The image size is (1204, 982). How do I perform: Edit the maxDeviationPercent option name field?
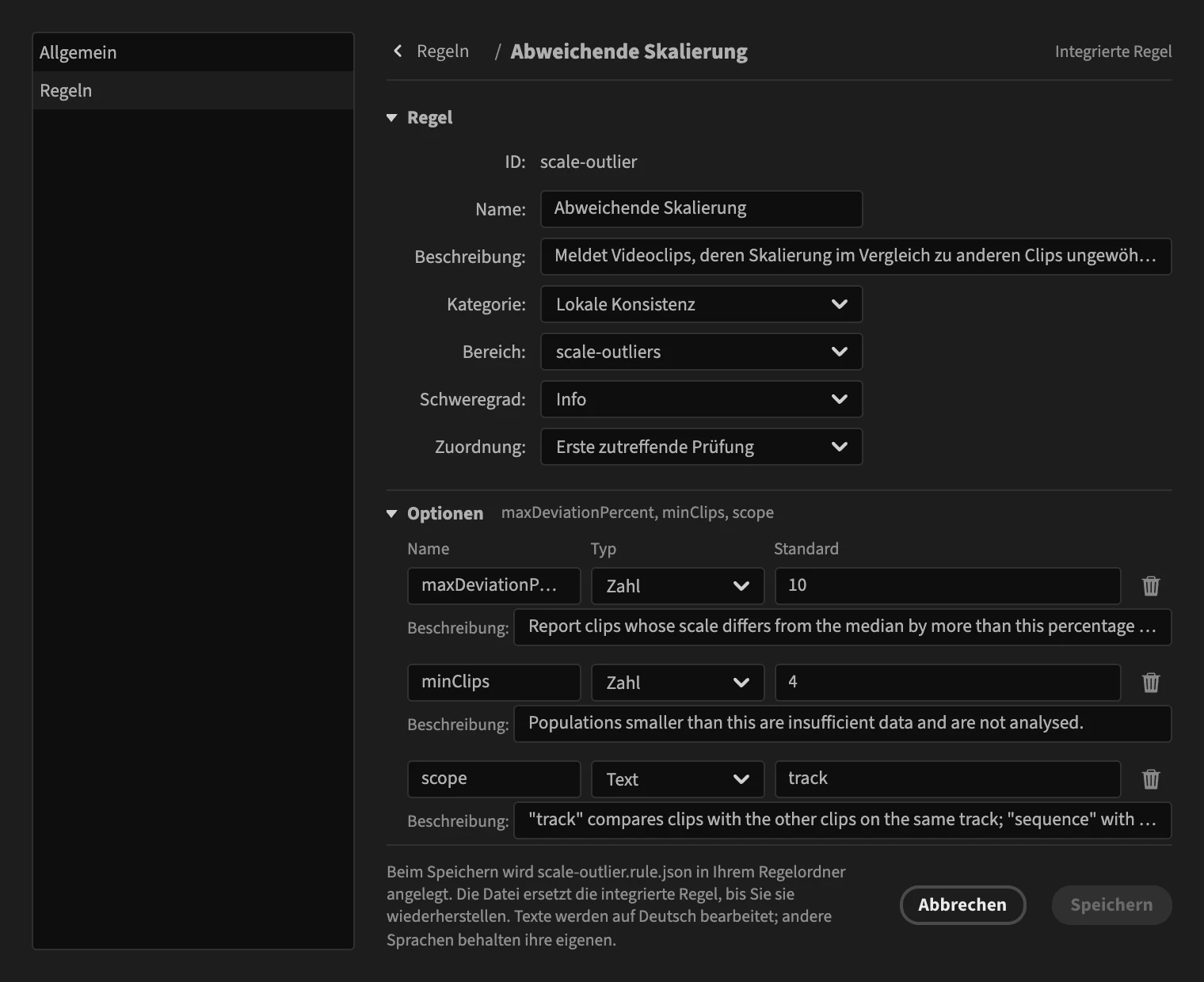493,586
